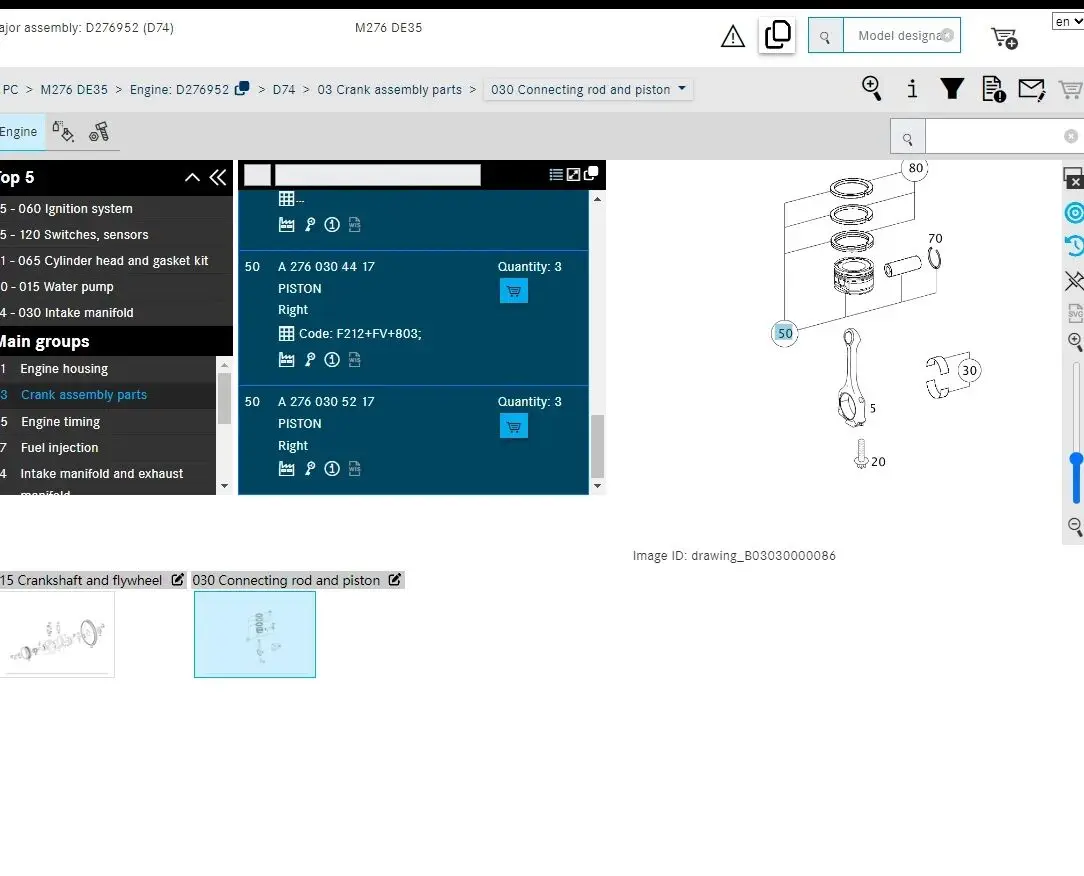The height and width of the screenshot is (876, 1084).
Task: Collapse the Top 5 section chevron
Action: 192,178
